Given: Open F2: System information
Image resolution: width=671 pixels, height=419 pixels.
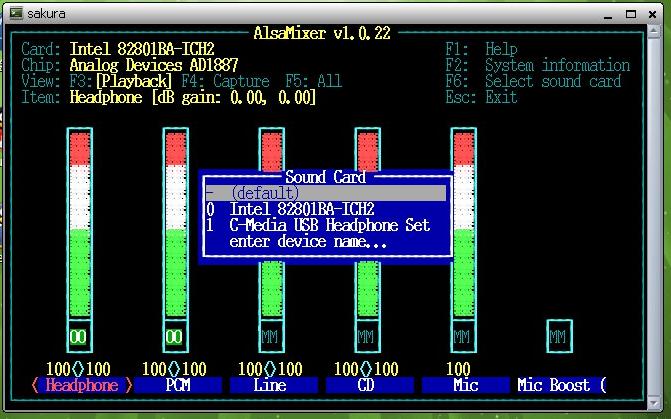Looking at the screenshot, I should (537, 65).
